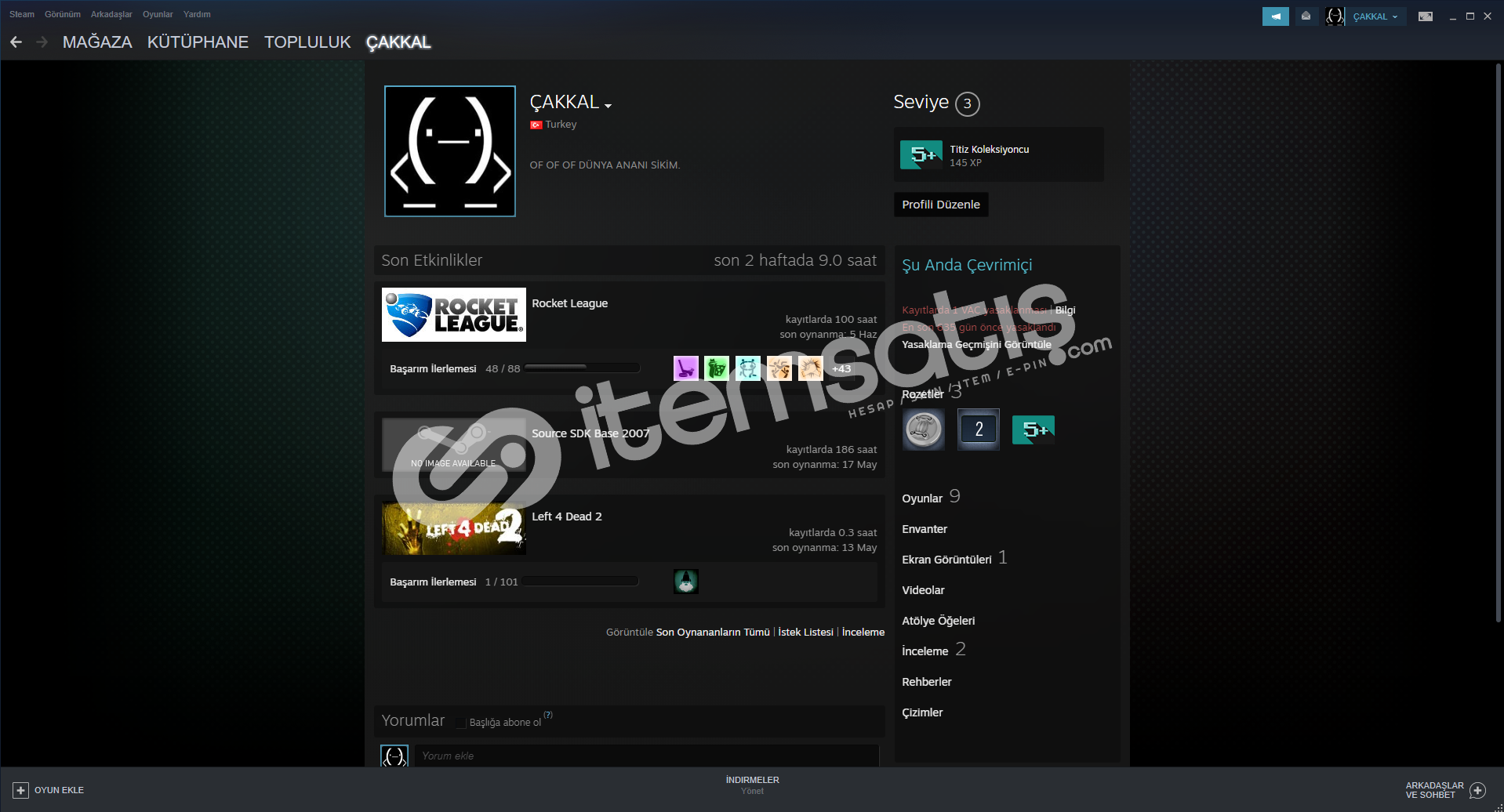Screen dimensions: 1504x812
Task: Open the İstek Listesi link
Action: tap(805, 632)
